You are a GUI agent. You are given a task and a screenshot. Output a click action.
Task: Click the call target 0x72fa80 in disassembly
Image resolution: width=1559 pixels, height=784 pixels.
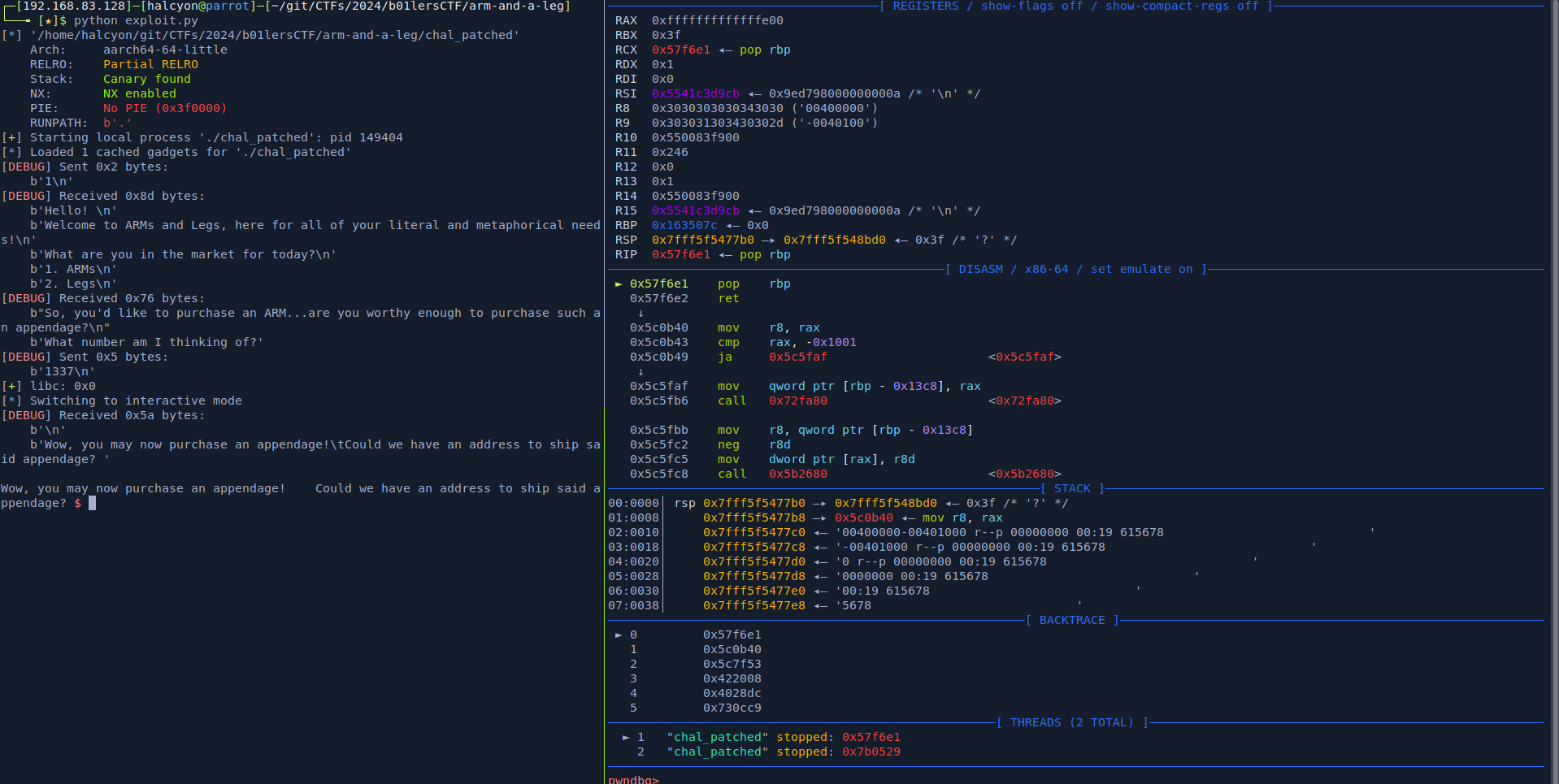[x=797, y=401]
